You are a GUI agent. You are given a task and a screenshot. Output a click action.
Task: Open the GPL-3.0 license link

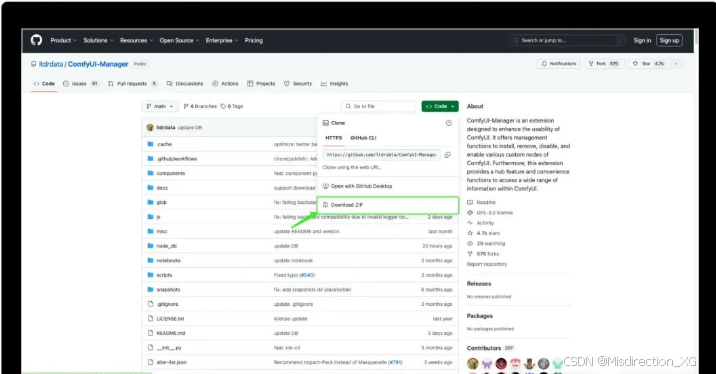[490, 213]
